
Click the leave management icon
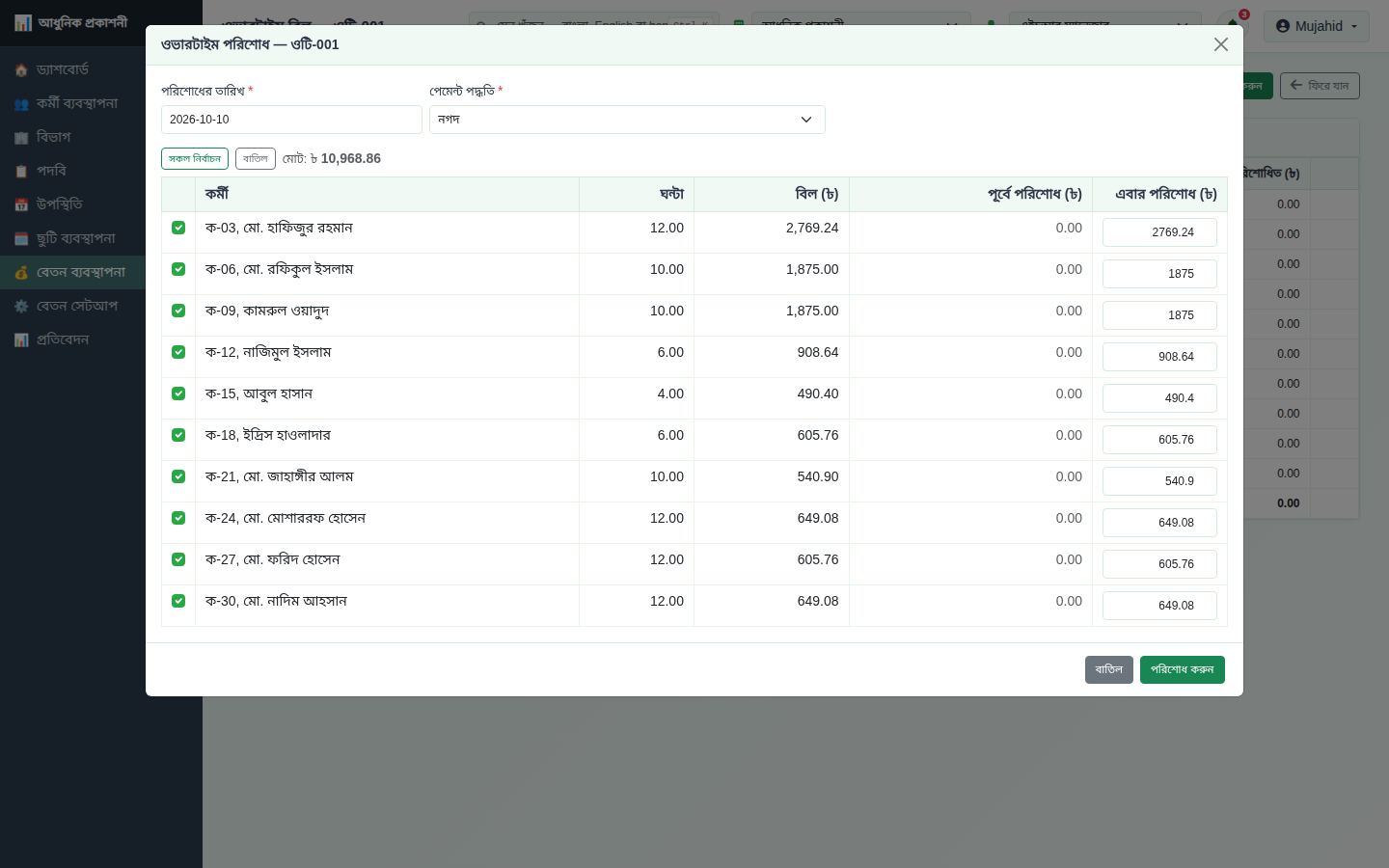coord(21,239)
